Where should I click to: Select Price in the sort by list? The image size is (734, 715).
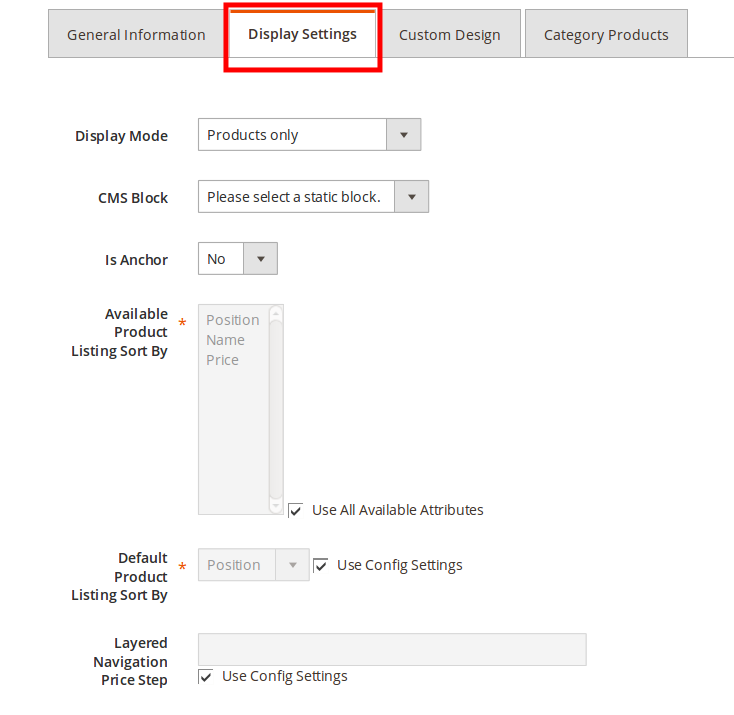[x=222, y=360]
